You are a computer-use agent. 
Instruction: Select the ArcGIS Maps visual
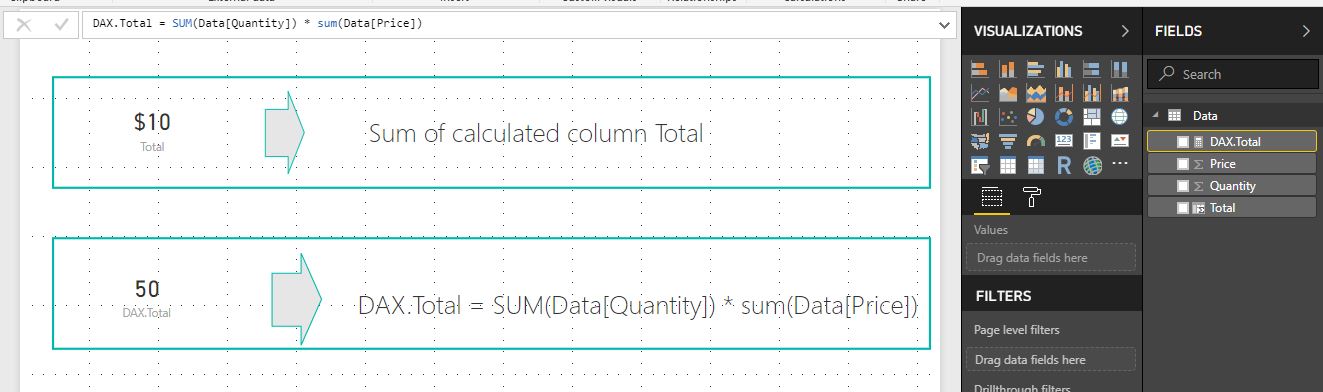tap(1092, 165)
